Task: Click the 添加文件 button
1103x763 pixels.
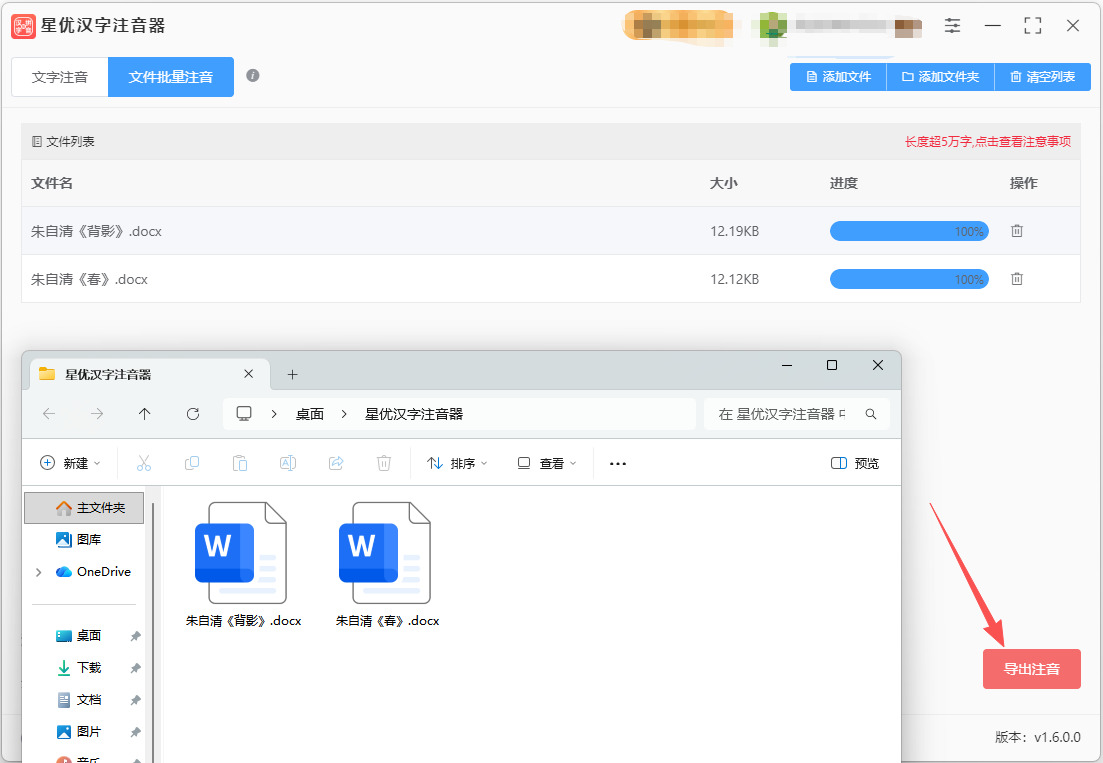Action: pyautogui.click(x=839, y=77)
